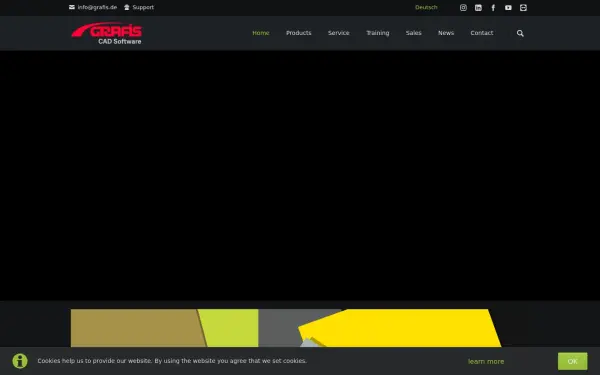
Task: Open the TeamViewer icon in the top bar
Action: [523, 8]
